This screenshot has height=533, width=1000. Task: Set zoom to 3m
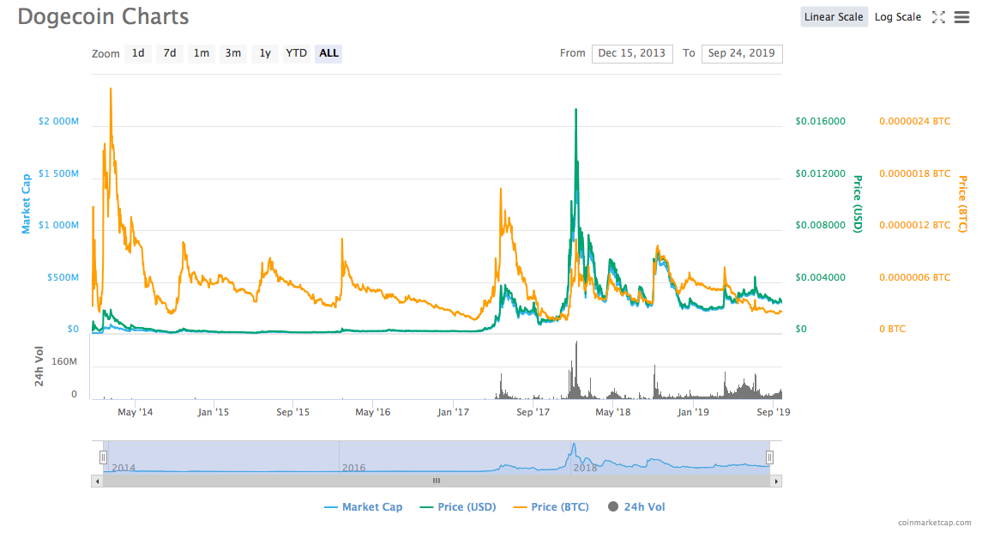[x=233, y=53]
